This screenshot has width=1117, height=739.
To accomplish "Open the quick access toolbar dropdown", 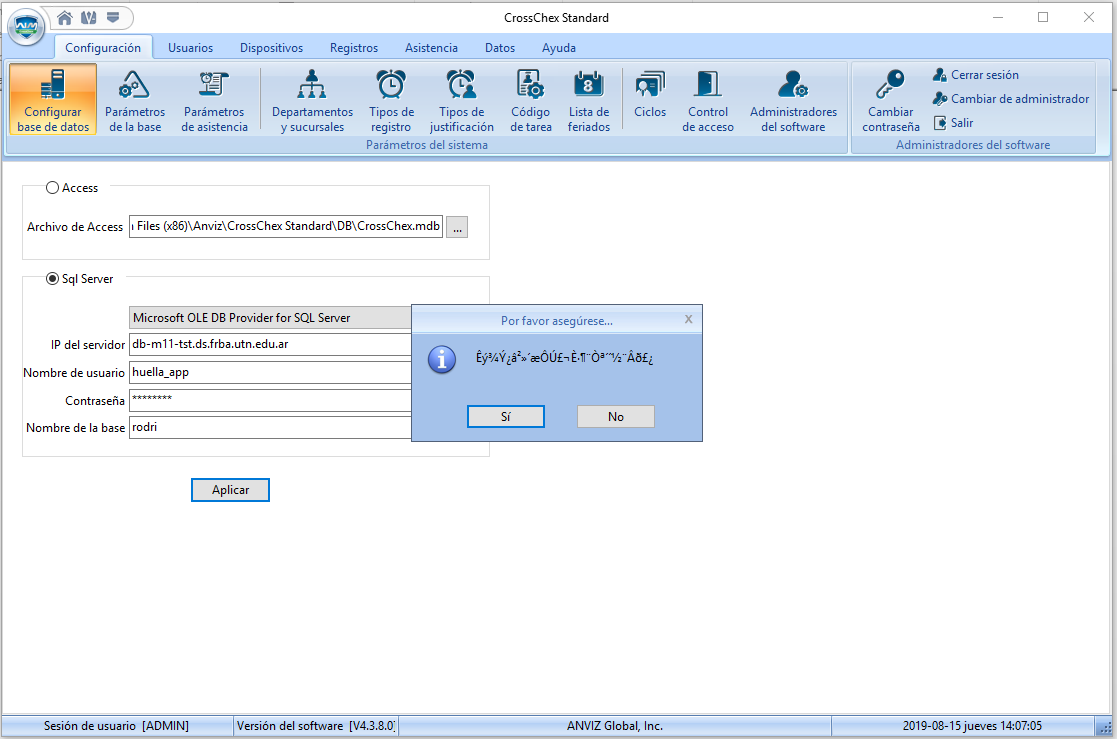I will (113, 17).
